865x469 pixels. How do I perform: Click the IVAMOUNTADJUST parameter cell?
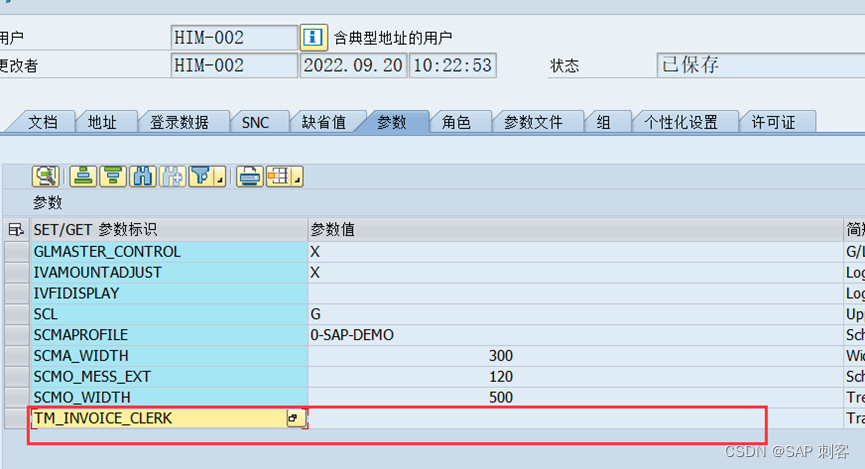coord(169,273)
